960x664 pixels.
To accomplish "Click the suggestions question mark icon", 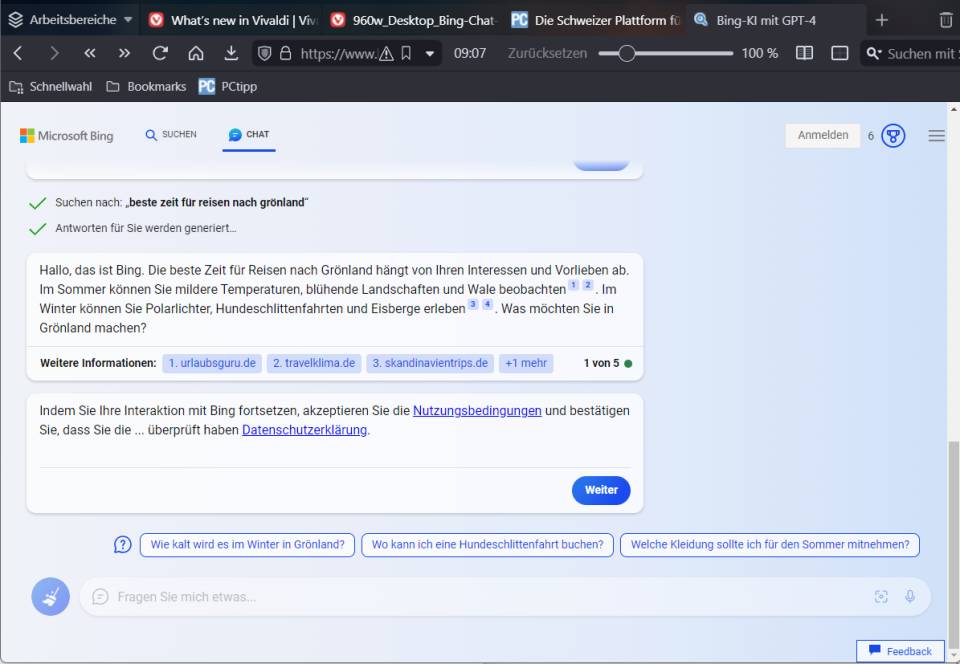I will [x=122, y=544].
